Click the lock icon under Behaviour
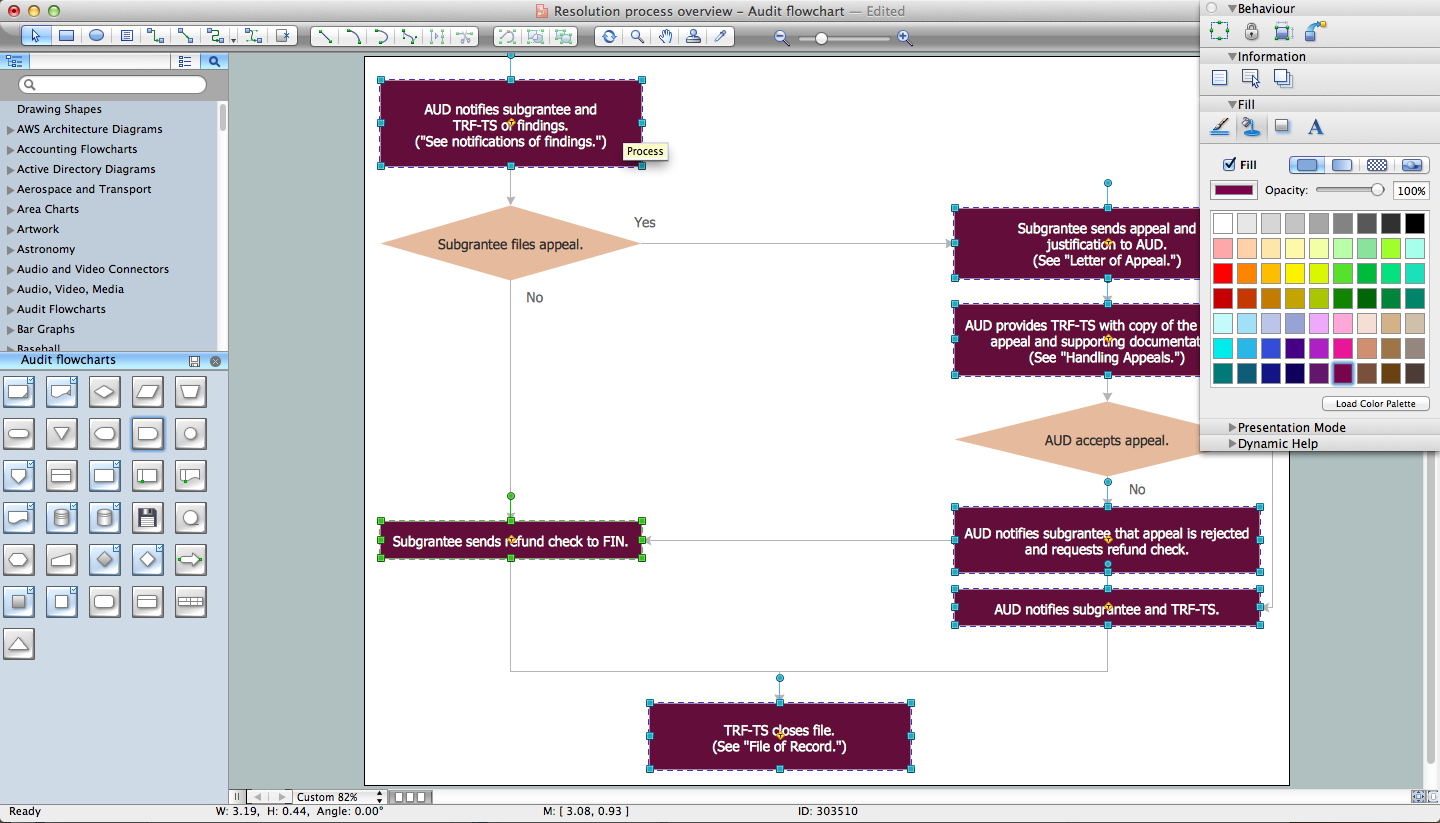The height and width of the screenshot is (823, 1440). click(1251, 32)
